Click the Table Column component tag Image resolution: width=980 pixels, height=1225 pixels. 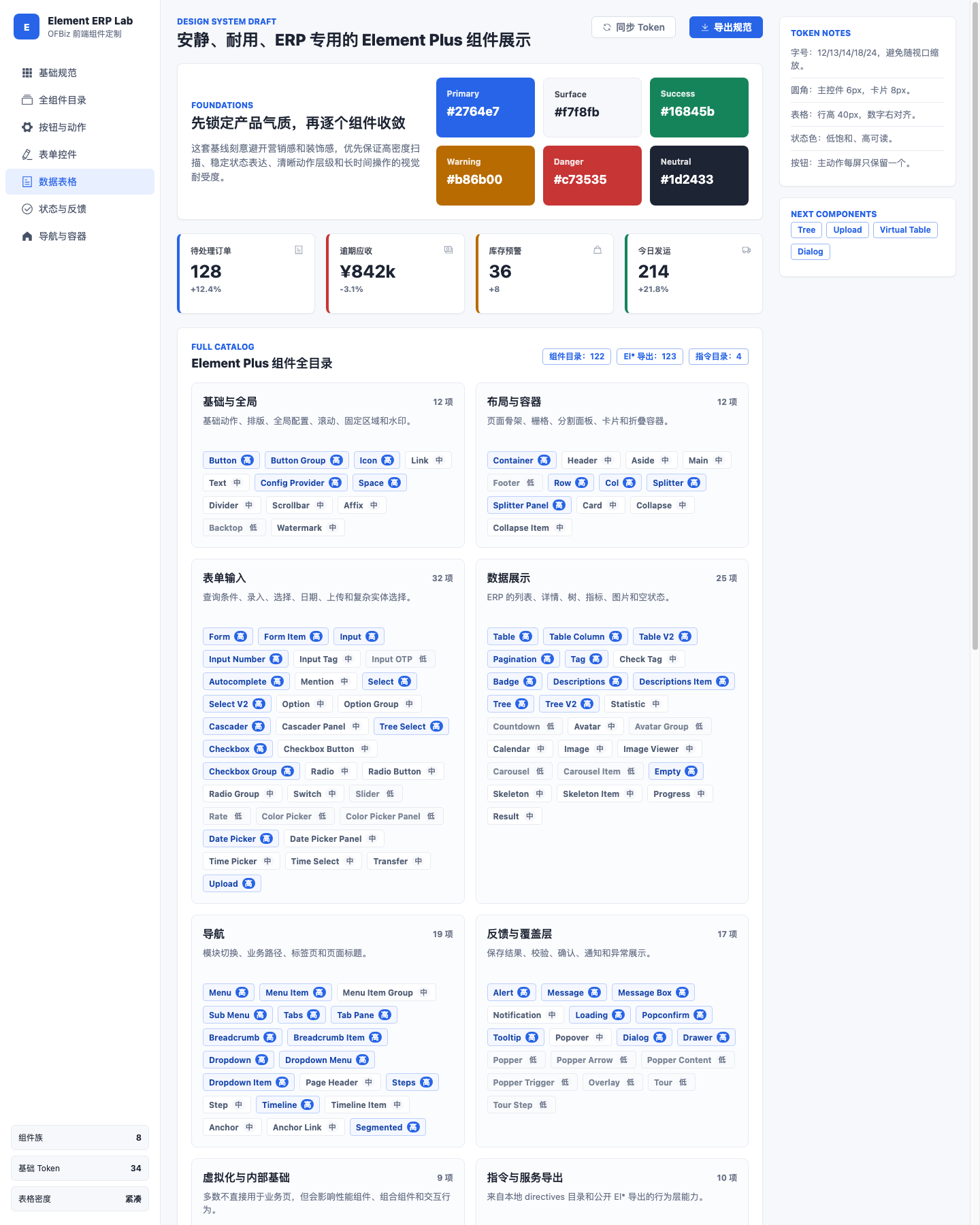coord(585,636)
